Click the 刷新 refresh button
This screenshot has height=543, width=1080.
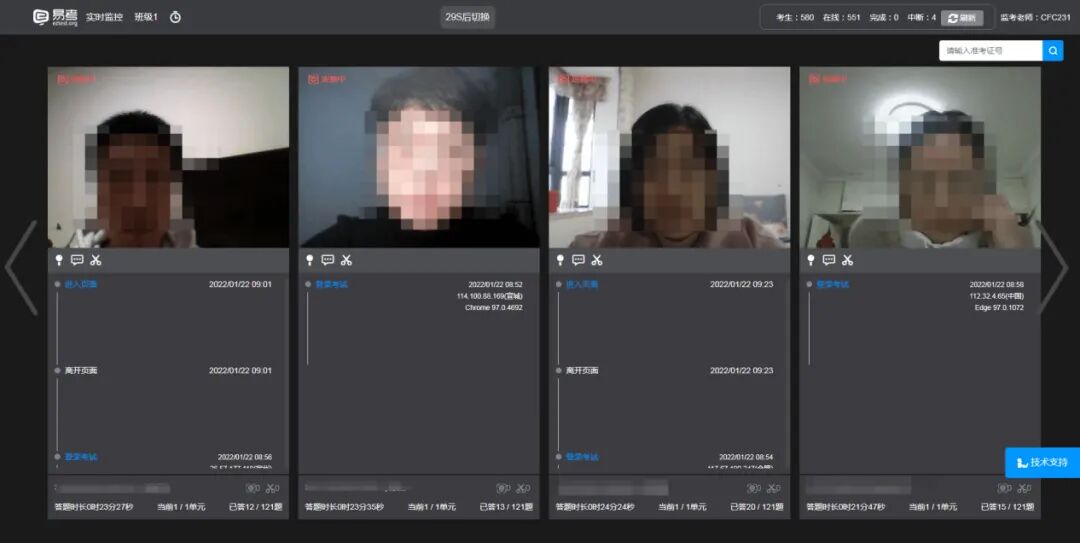962,18
